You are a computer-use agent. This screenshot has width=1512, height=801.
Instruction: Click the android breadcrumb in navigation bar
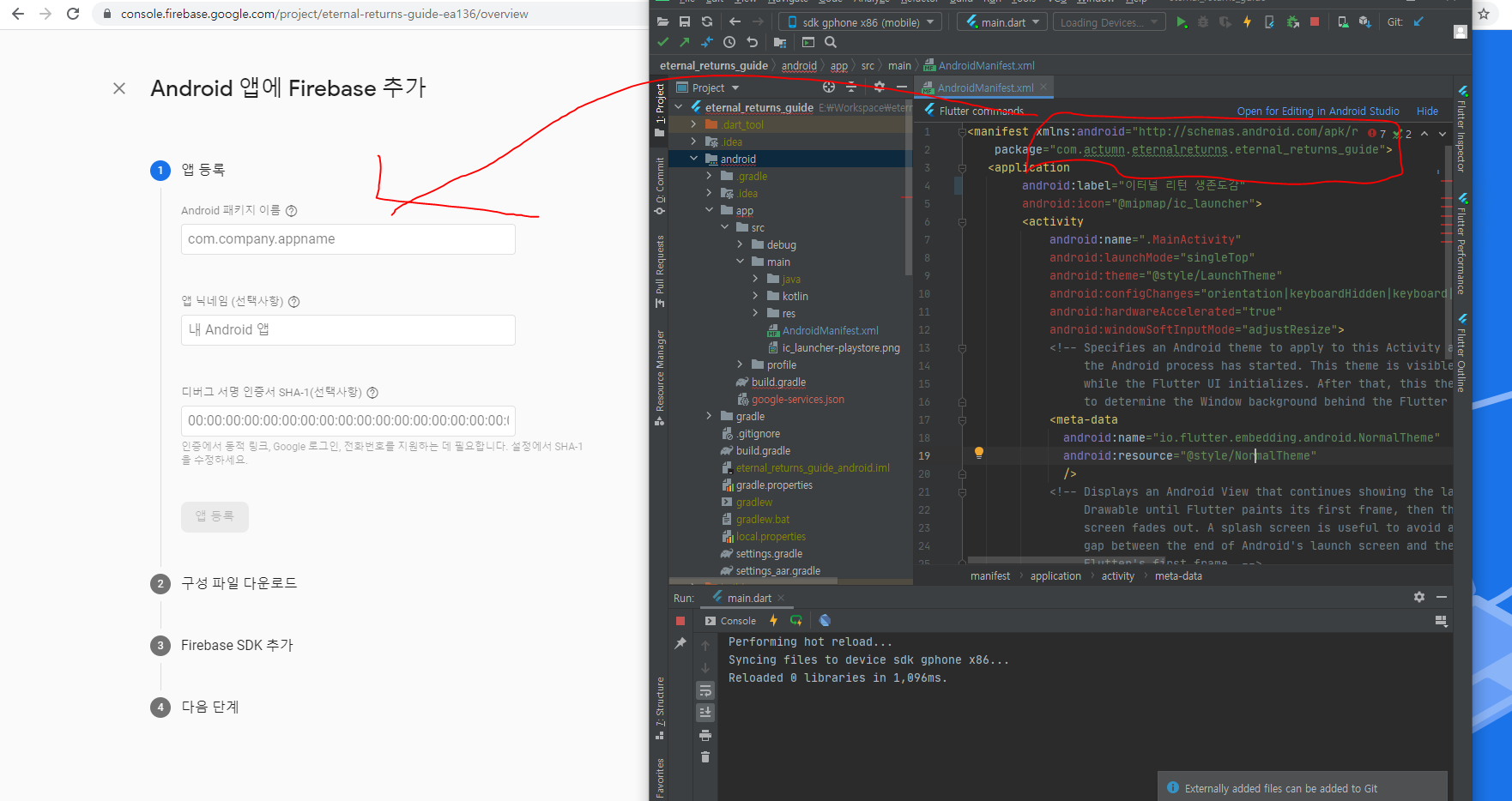click(x=799, y=65)
